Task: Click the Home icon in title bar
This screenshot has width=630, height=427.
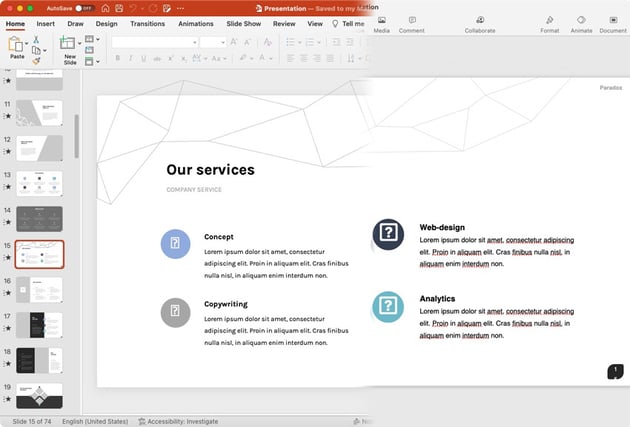Action: click(105, 7)
